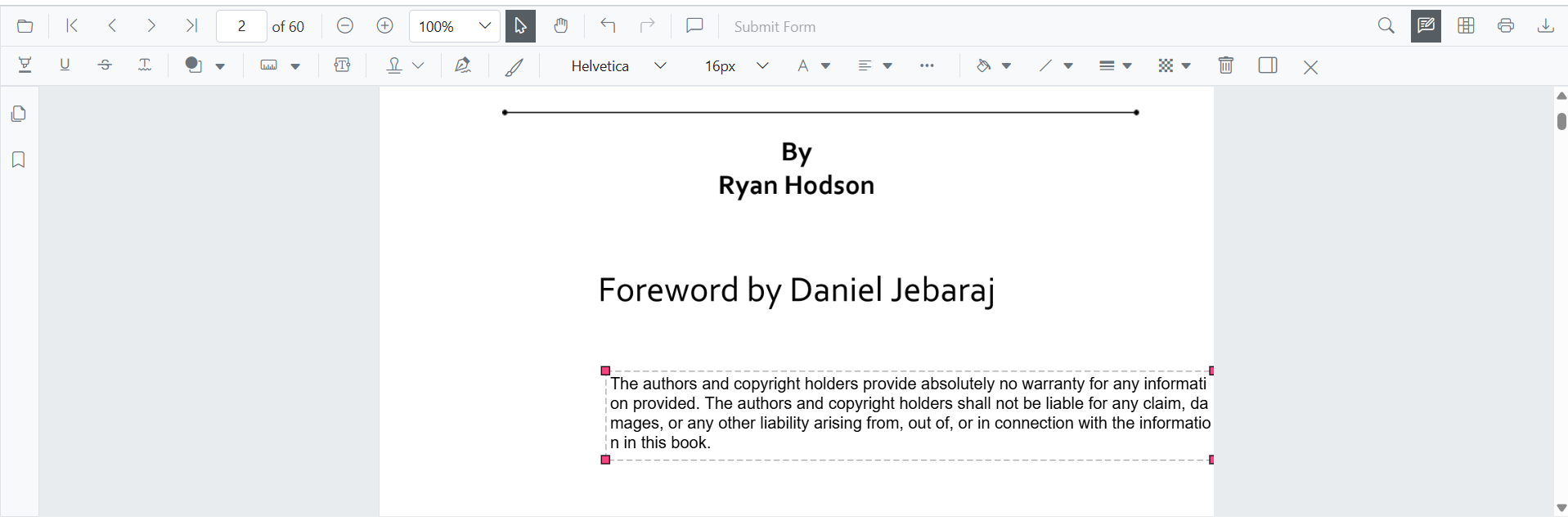Expand the shape annotation dropdown arrow
This screenshot has height=521, width=1568.
coord(220,66)
